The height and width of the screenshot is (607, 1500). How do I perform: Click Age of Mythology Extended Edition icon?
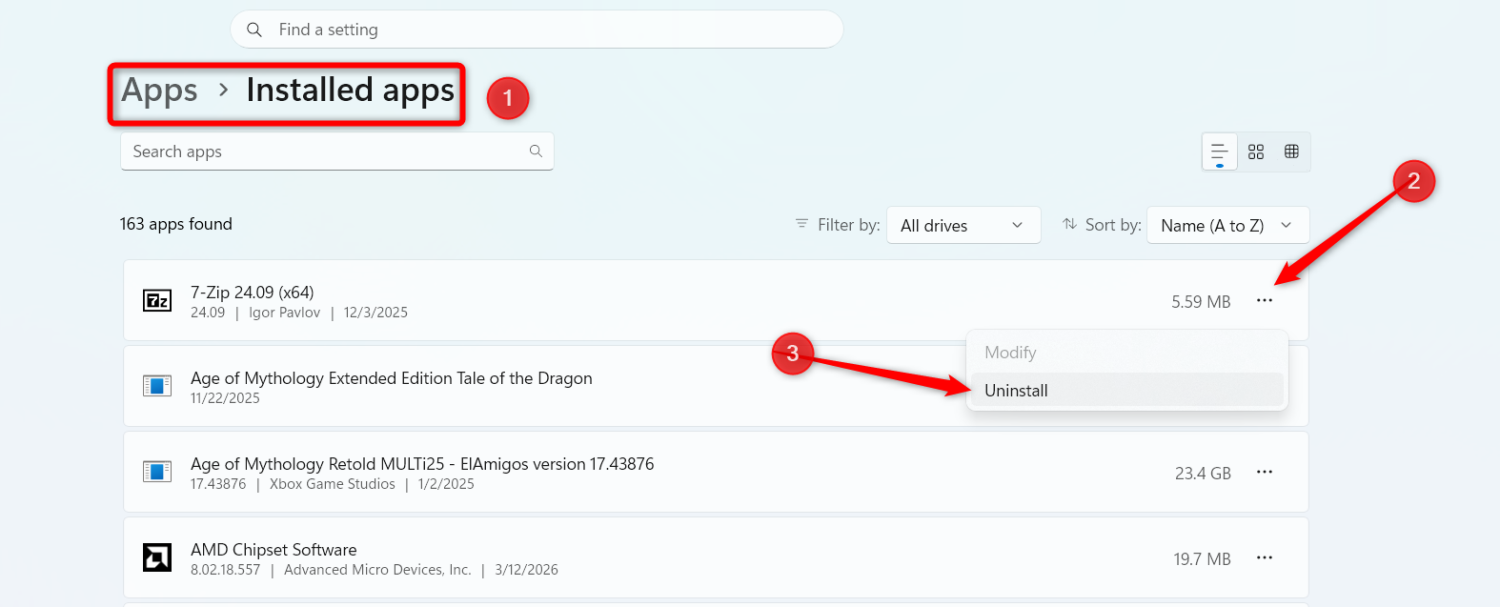pyautogui.click(x=157, y=386)
